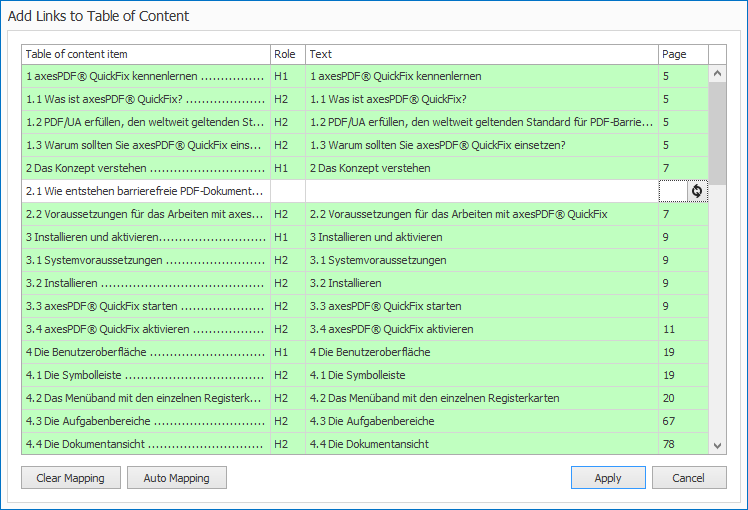748x510 pixels.
Task: Select '2 Das Konzept verstehen' content item
Action: click(x=146, y=168)
